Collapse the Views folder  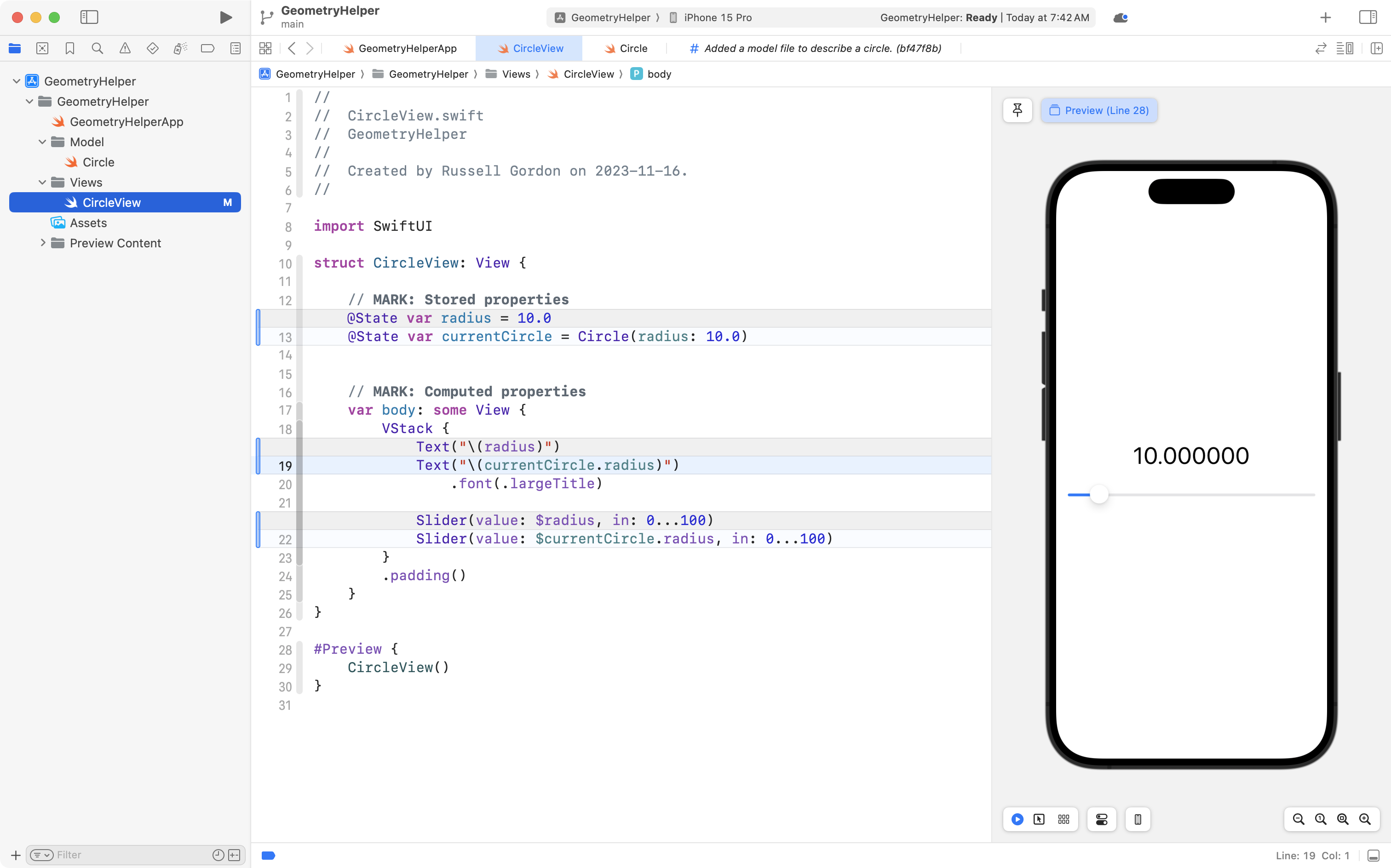click(41, 182)
